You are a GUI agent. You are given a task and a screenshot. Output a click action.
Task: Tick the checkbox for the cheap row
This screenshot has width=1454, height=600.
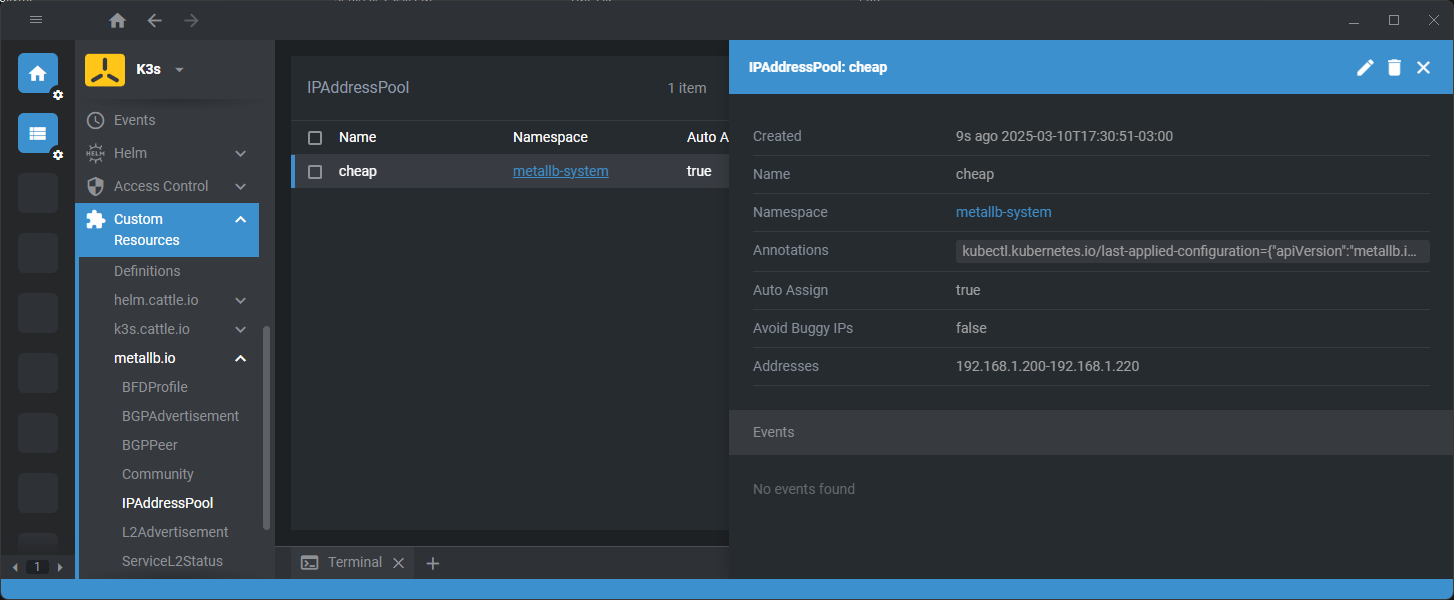pos(315,172)
